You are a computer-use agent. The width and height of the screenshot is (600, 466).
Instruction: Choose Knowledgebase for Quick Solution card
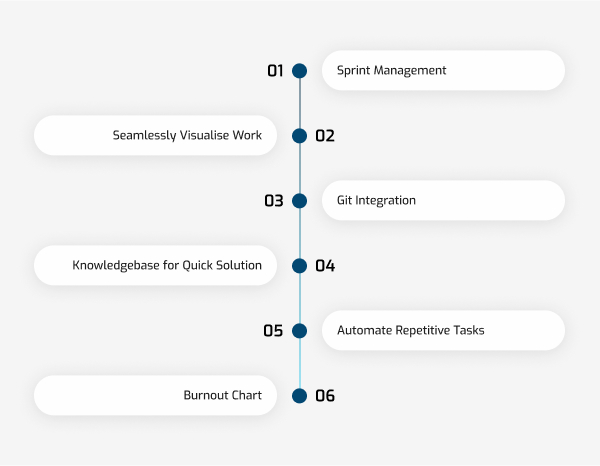(x=155, y=266)
